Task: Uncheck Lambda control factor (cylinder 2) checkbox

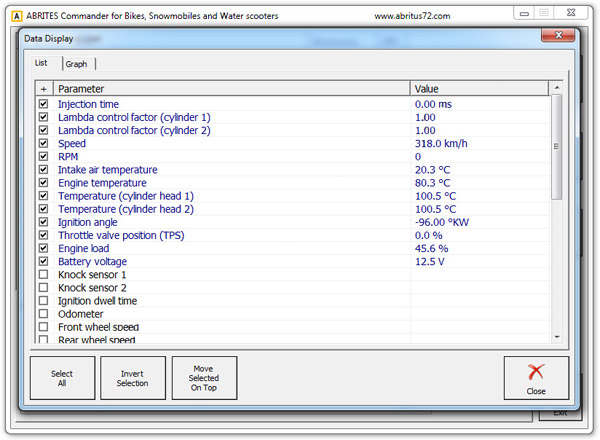Action: pyautogui.click(x=43, y=130)
